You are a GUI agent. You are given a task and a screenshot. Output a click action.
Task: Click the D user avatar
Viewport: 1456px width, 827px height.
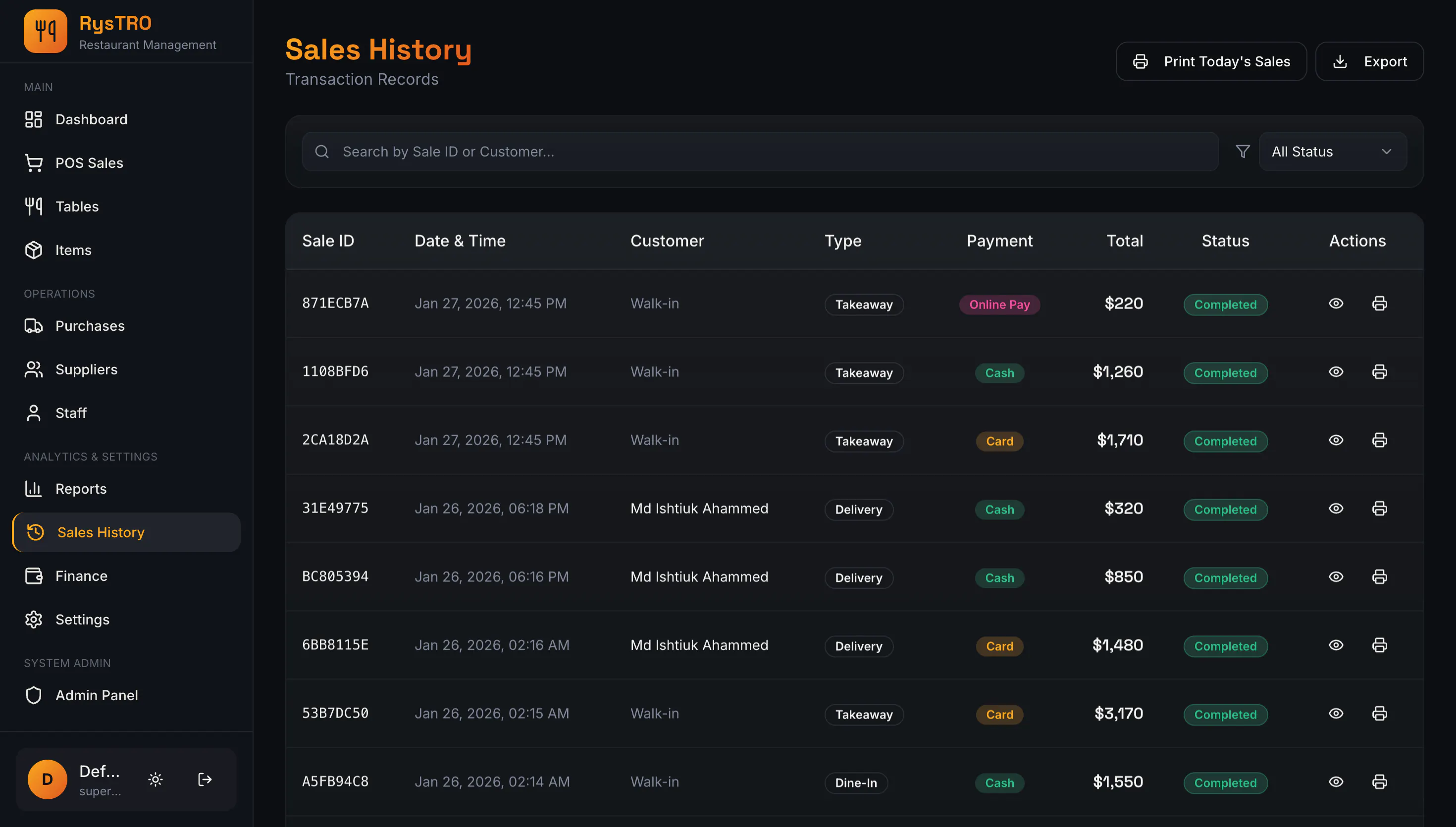pos(48,779)
